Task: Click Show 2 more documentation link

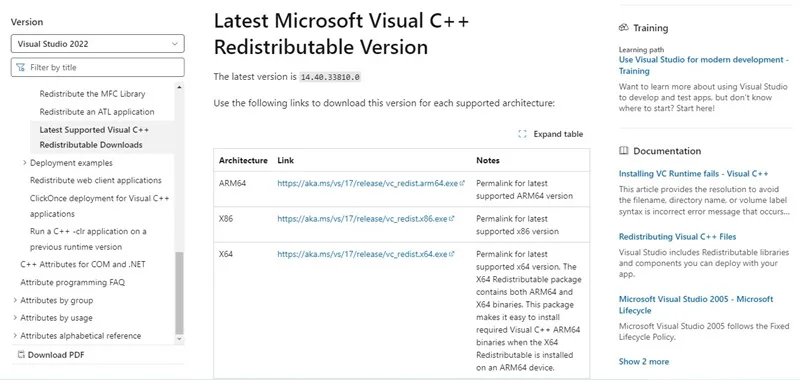Action: point(643,361)
